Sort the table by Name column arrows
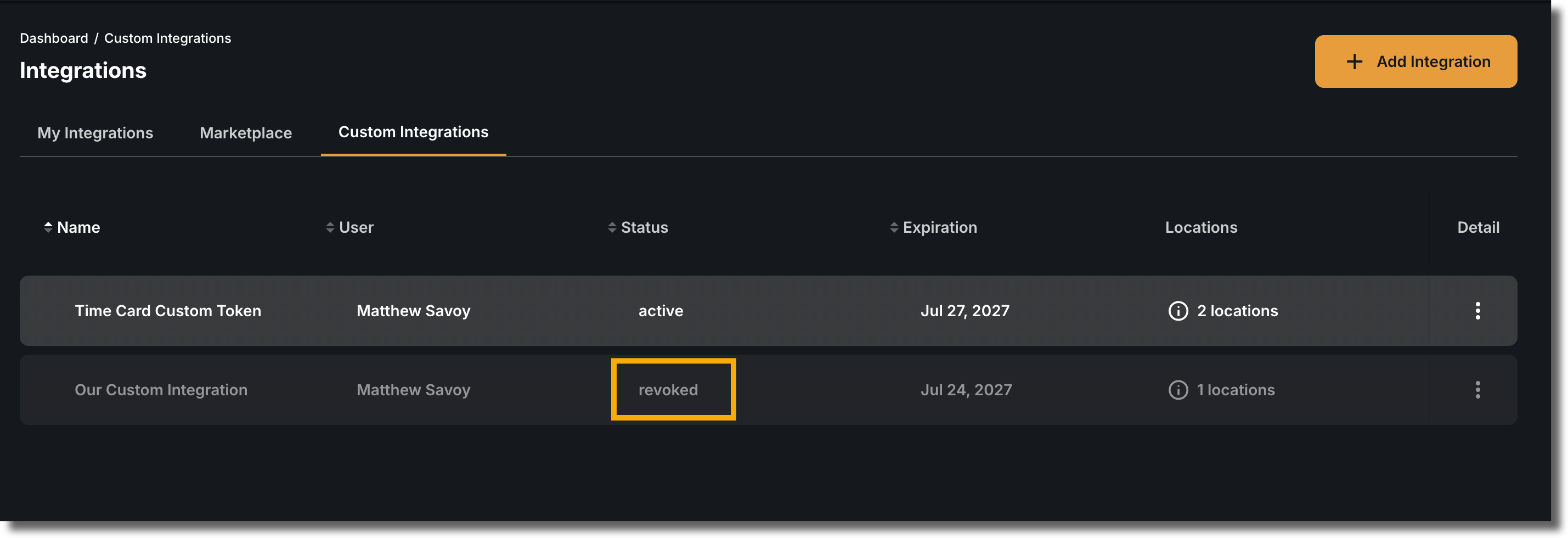 coord(48,227)
